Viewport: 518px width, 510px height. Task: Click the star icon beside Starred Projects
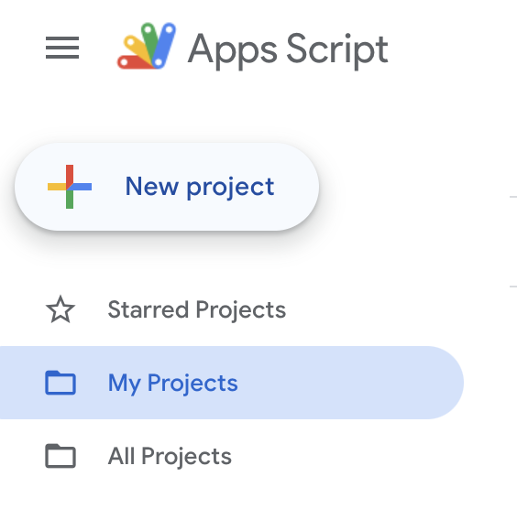tap(60, 309)
